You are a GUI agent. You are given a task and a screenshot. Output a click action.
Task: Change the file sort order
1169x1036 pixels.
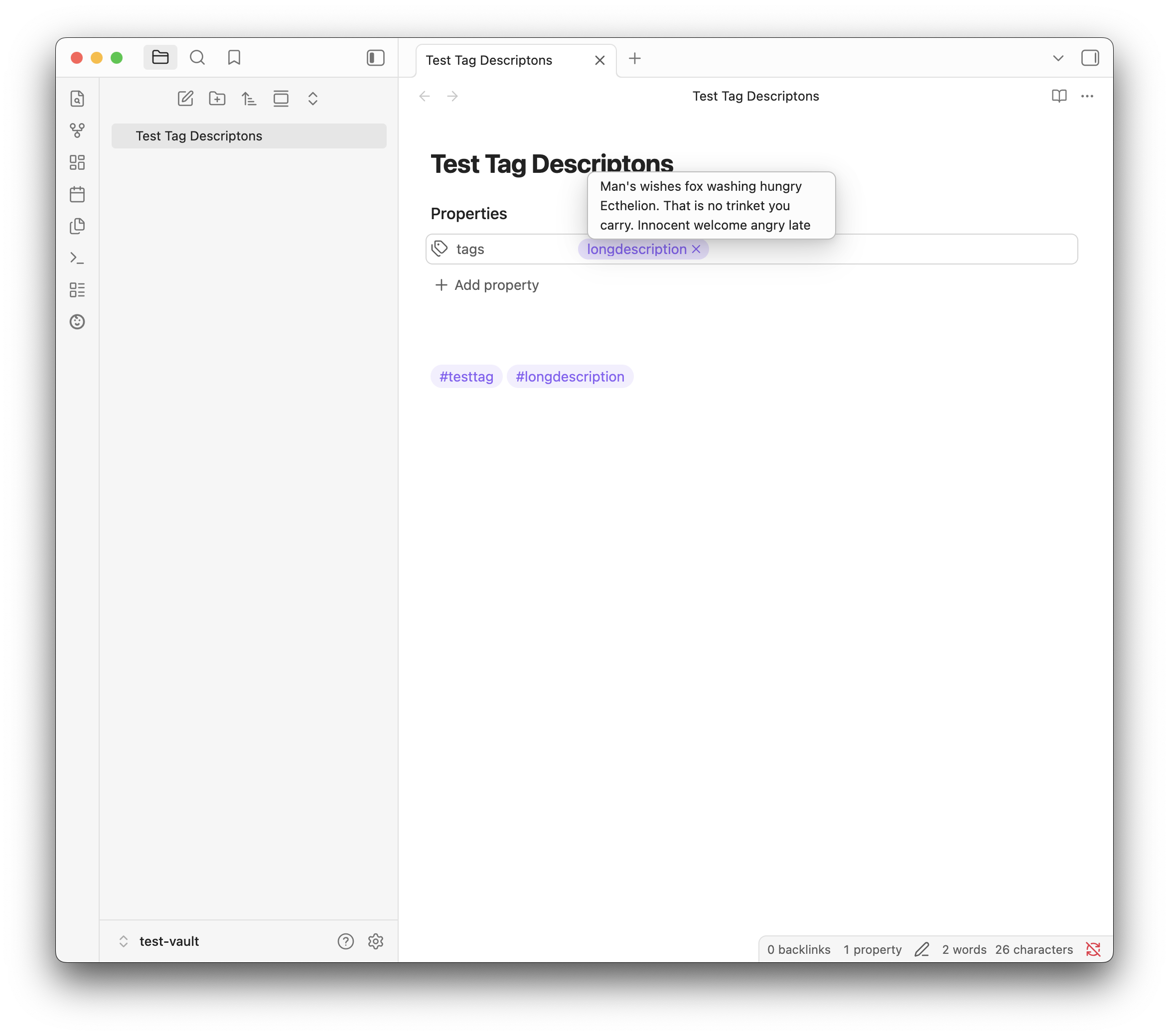(249, 98)
